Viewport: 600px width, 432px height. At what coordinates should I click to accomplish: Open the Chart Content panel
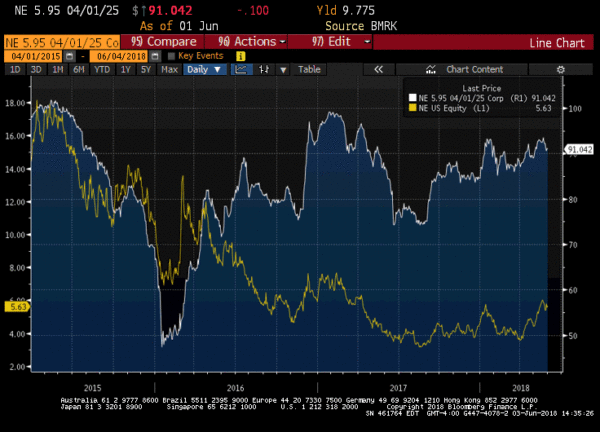click(462, 70)
